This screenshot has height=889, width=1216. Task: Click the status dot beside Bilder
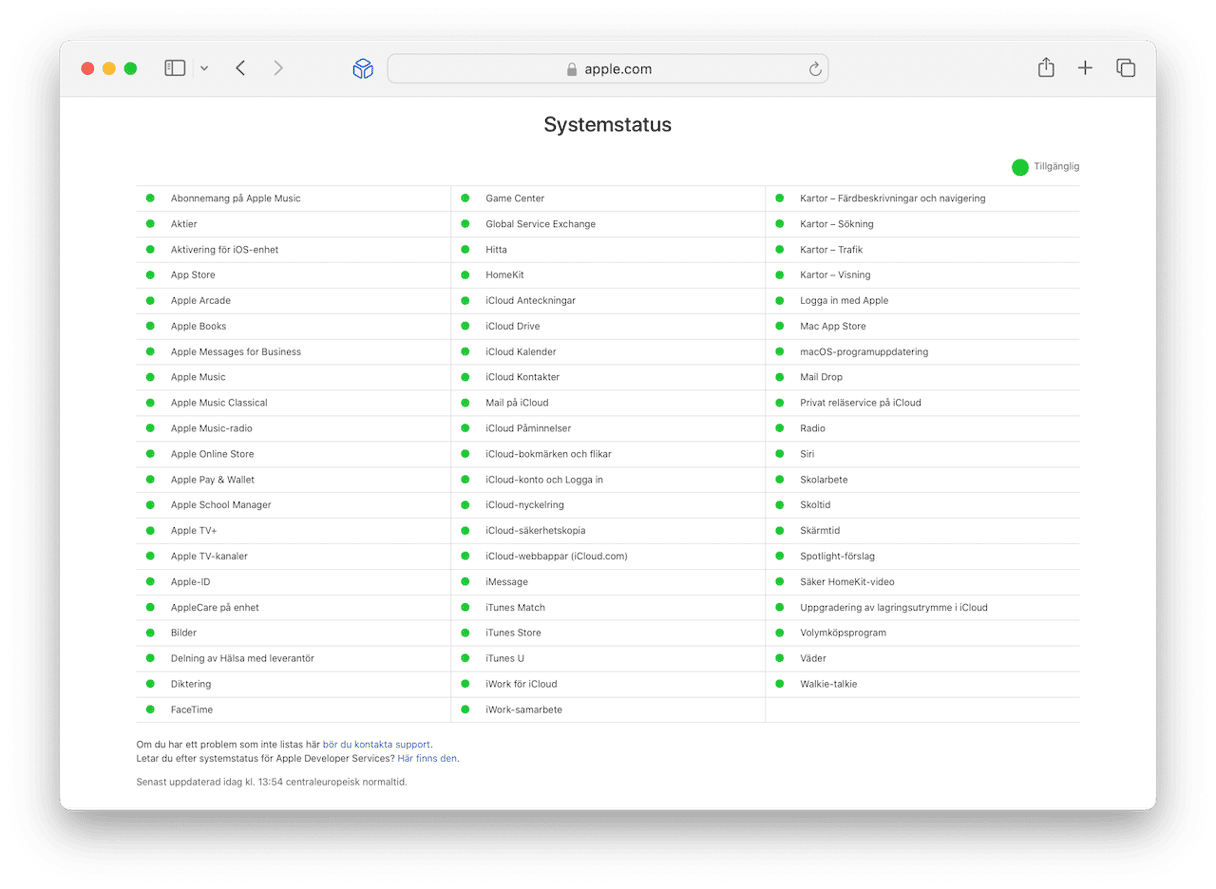[x=150, y=632]
